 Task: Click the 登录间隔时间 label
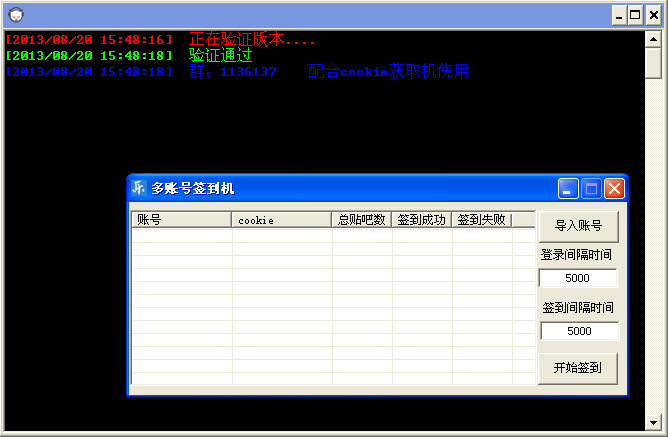click(576, 255)
